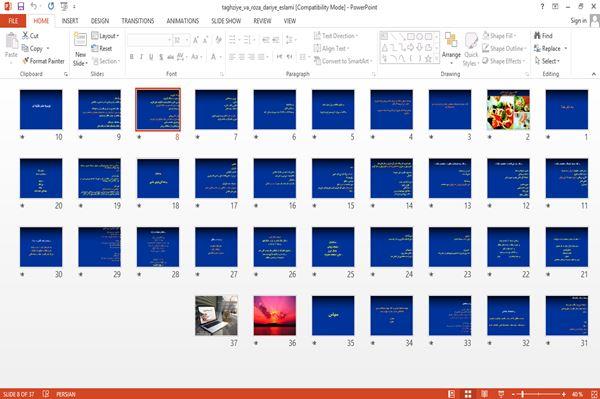Clear all formatting eraser icon
The height and width of the screenshot is (399, 600).
(218, 40)
